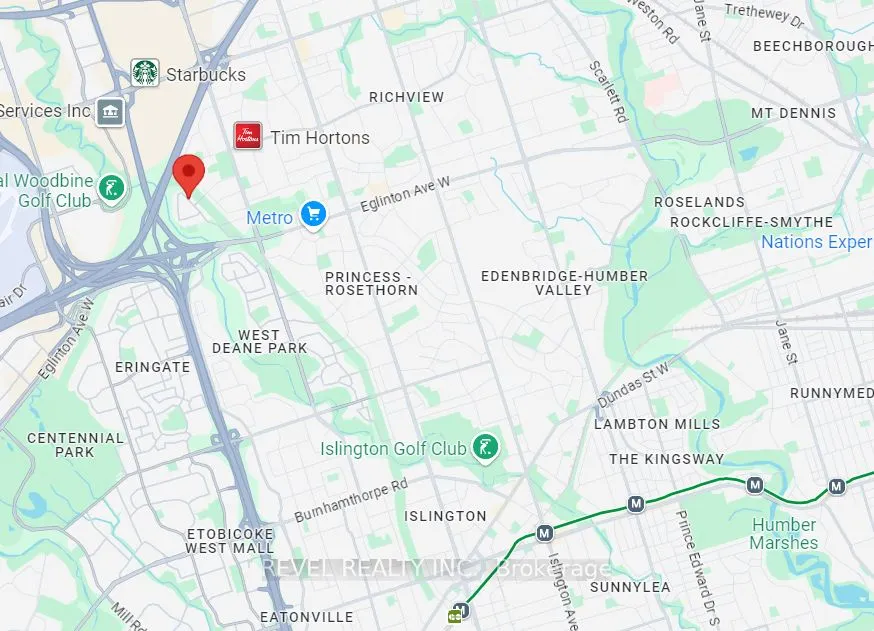
Task: Click the Edenbridge-Humber Valley neighbourhood label
Action: (564, 283)
